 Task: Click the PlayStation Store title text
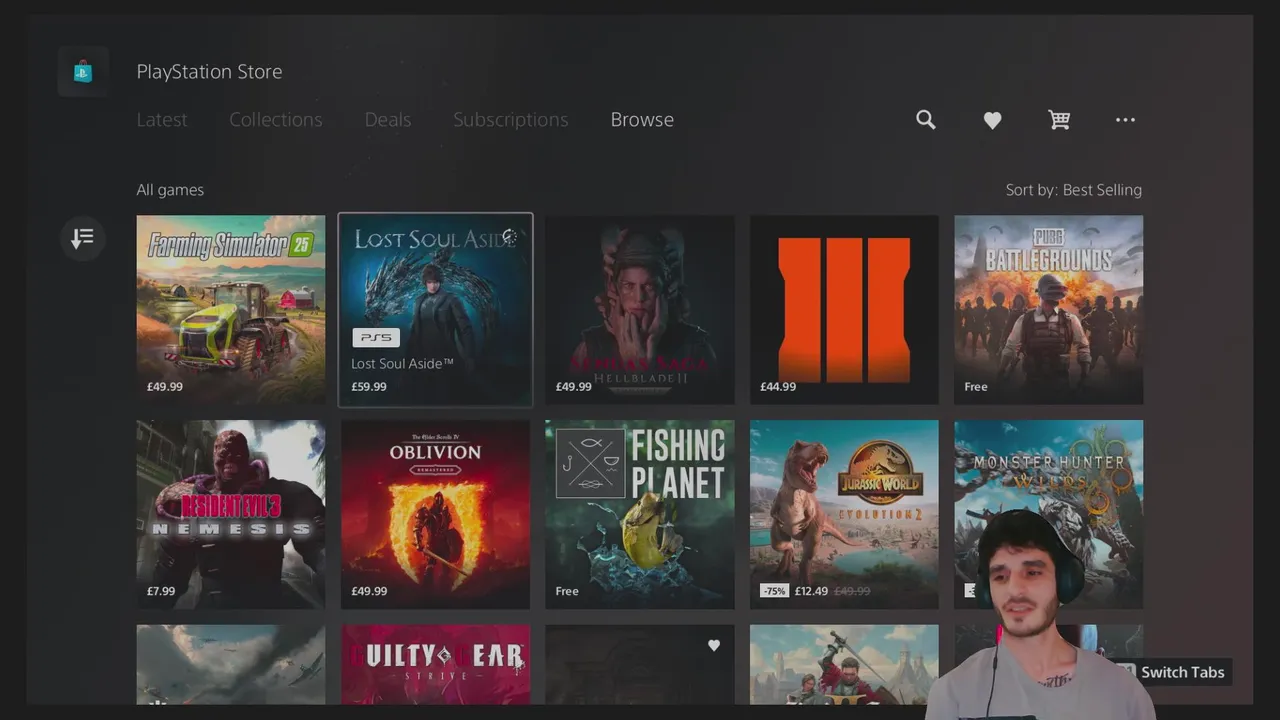(209, 71)
